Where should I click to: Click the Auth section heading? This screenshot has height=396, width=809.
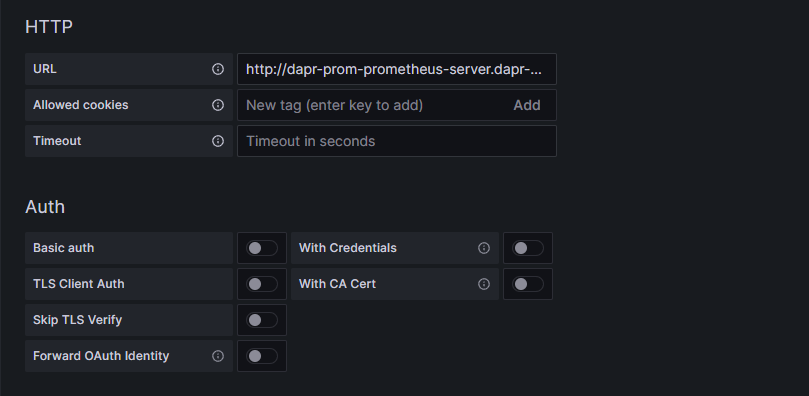point(45,207)
